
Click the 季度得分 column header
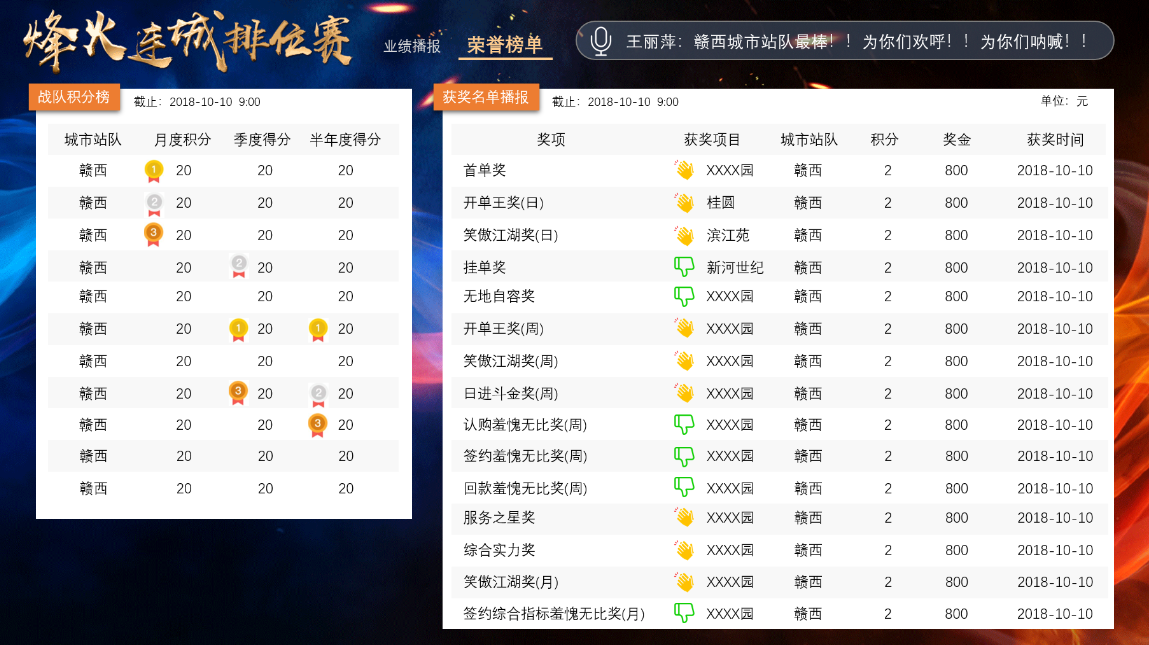point(262,139)
